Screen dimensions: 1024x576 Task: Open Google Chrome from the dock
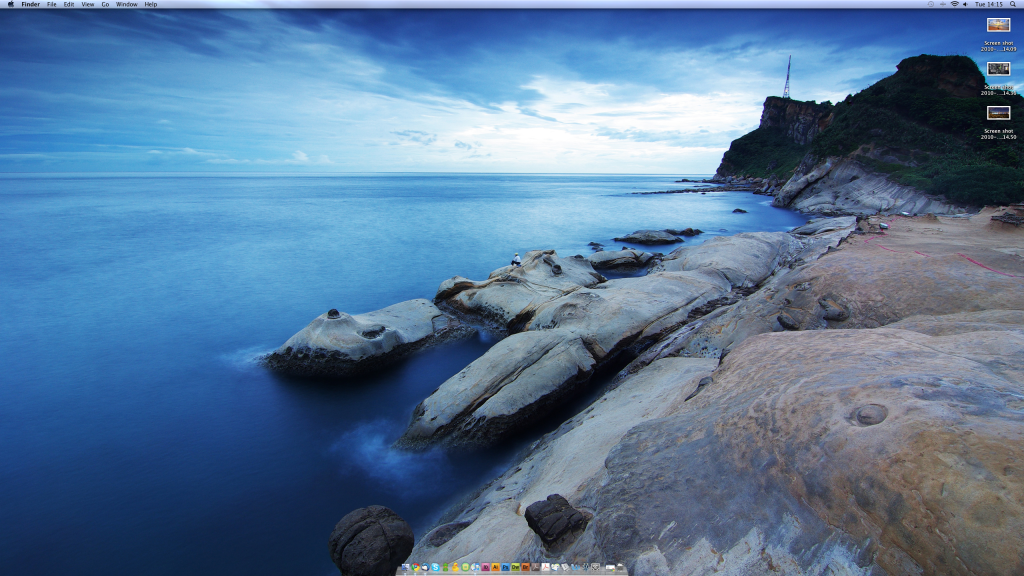(x=415, y=567)
